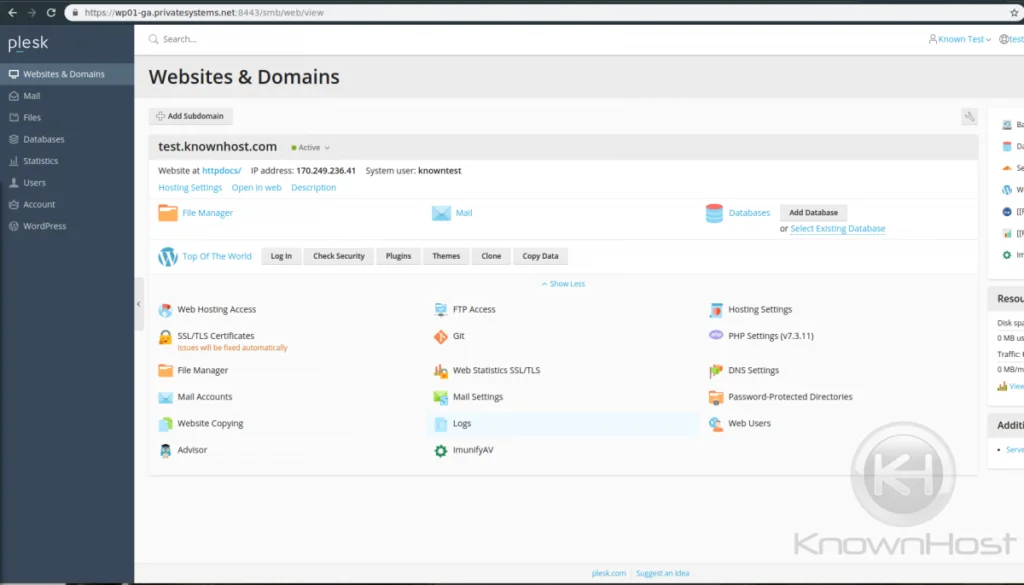Viewport: 1024px width, 585px height.
Task: Open the Known Test user menu
Action: 960,40
